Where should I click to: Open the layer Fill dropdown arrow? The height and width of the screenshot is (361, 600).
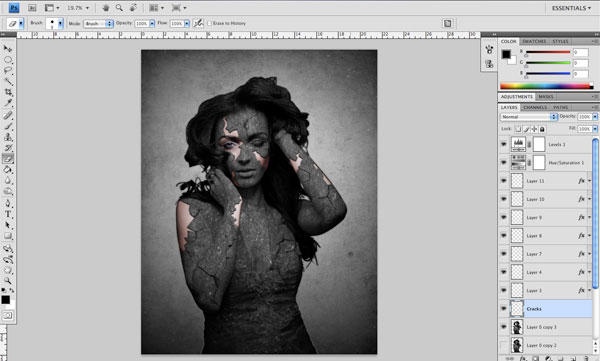pyautogui.click(x=595, y=129)
